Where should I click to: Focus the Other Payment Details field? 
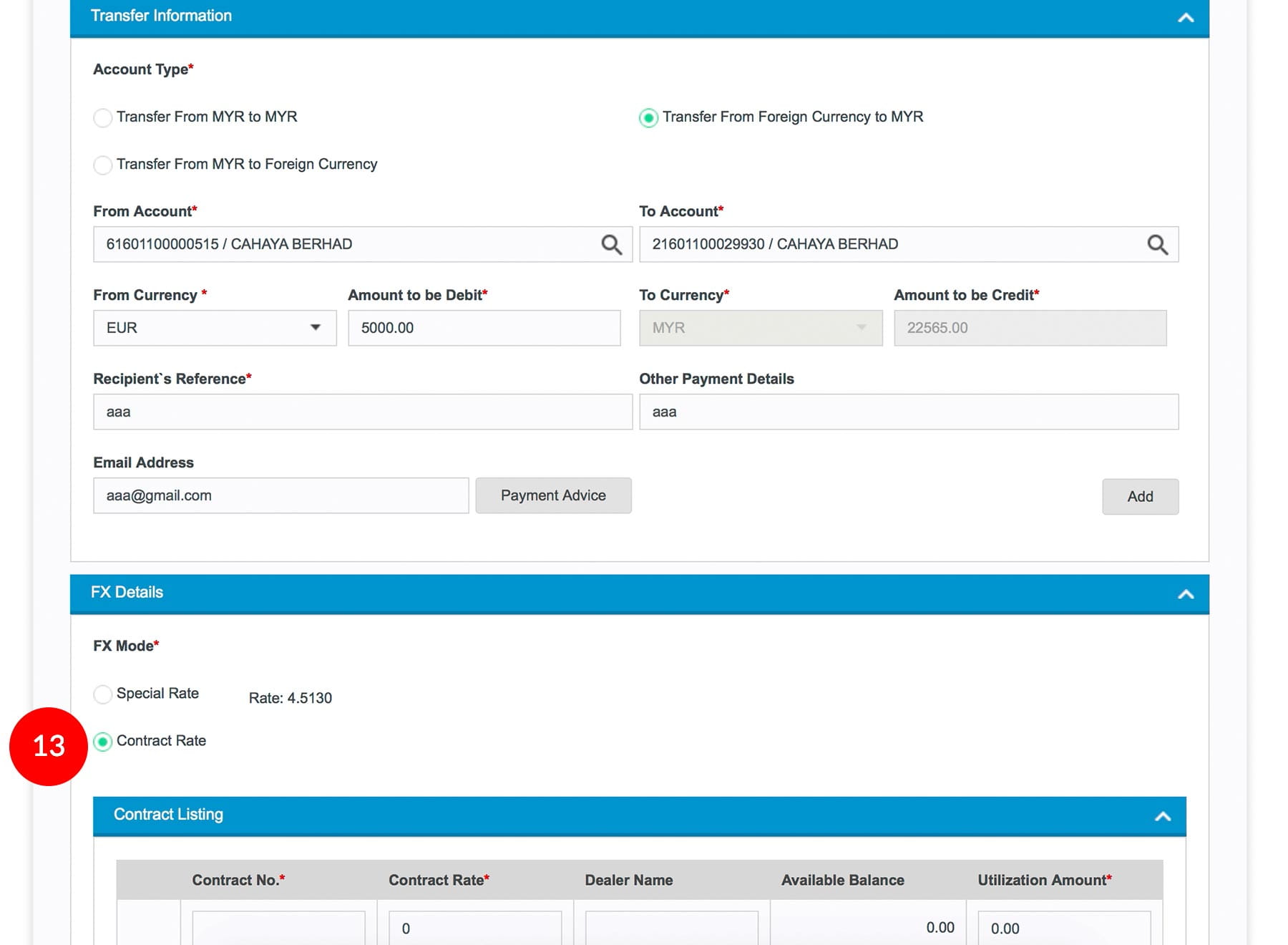coord(908,412)
